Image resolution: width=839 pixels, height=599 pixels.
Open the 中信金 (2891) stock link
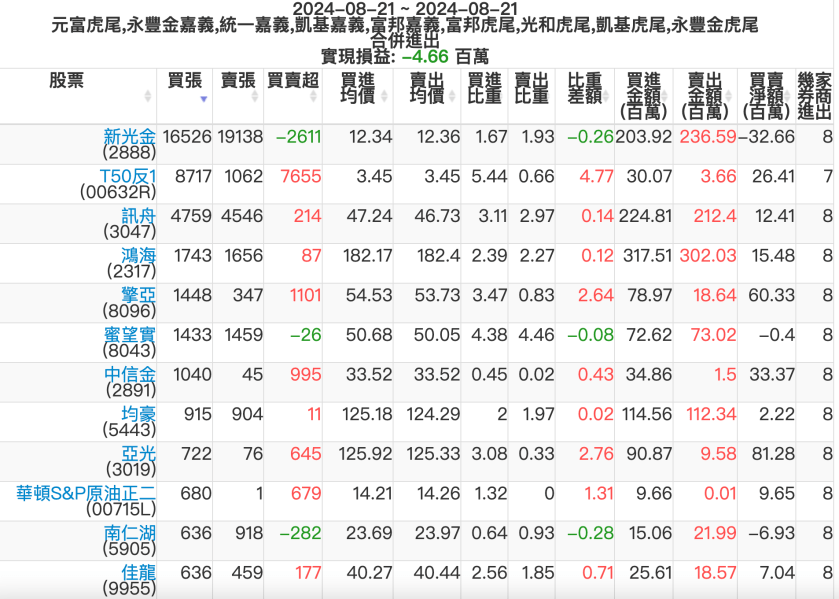tap(130, 374)
